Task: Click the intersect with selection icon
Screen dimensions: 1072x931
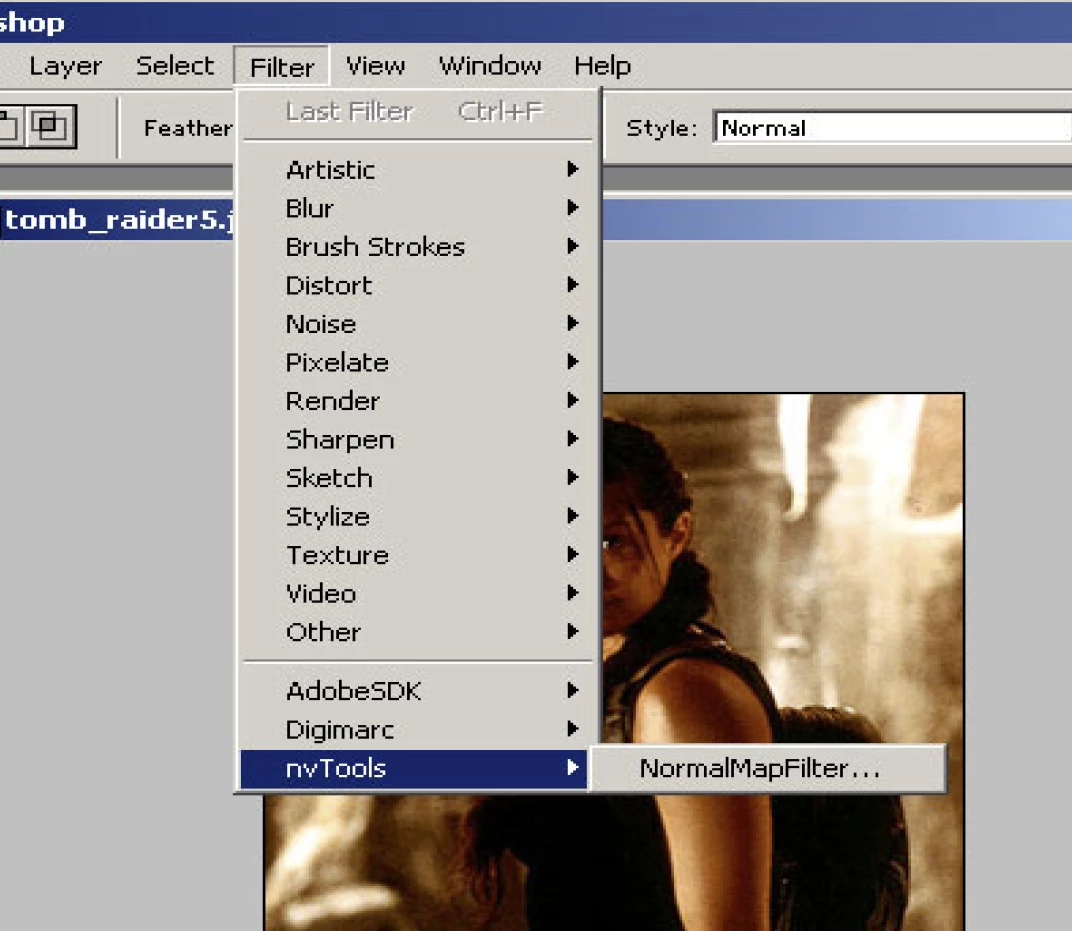Action: click(52, 126)
